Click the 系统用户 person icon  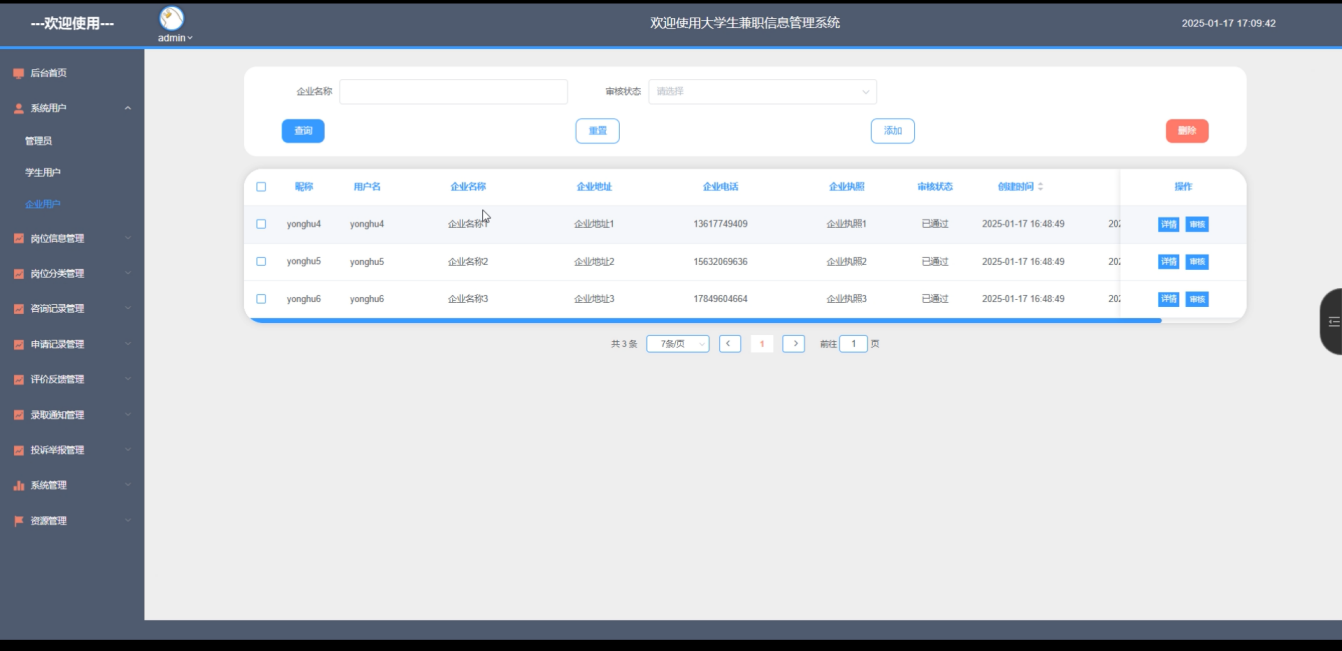click(x=18, y=108)
